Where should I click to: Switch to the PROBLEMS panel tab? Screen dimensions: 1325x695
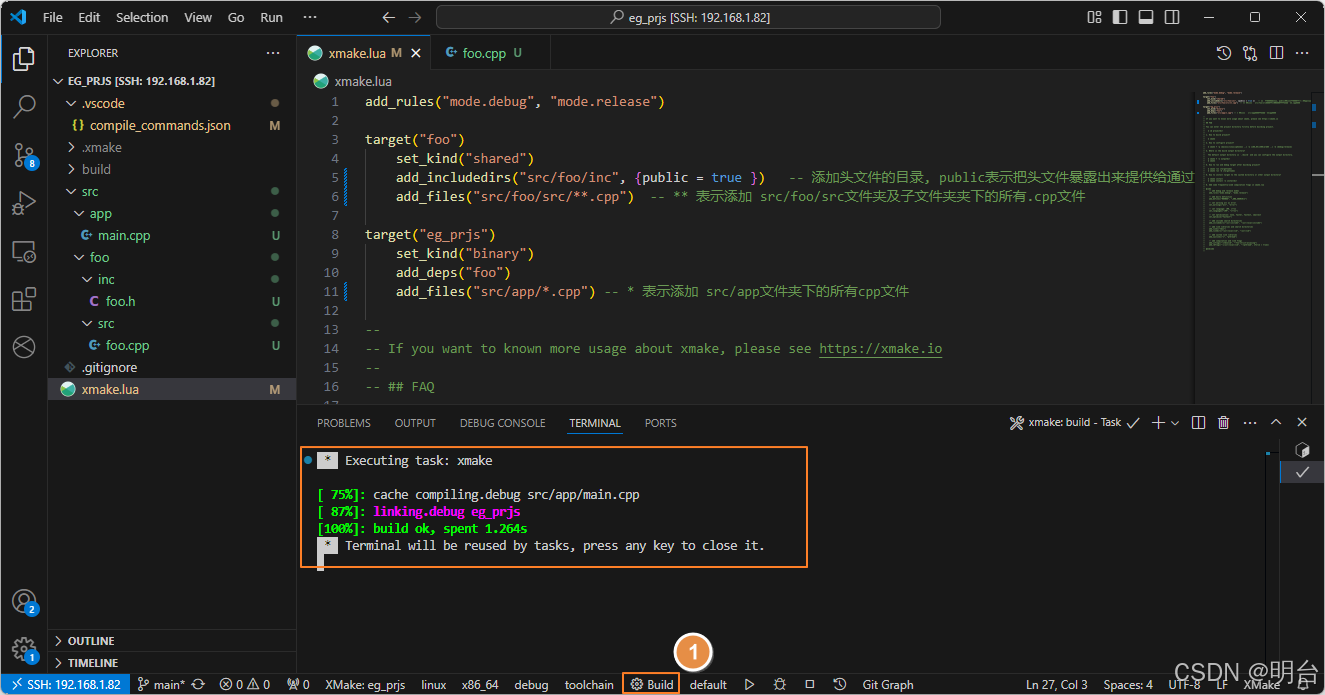[x=344, y=423]
